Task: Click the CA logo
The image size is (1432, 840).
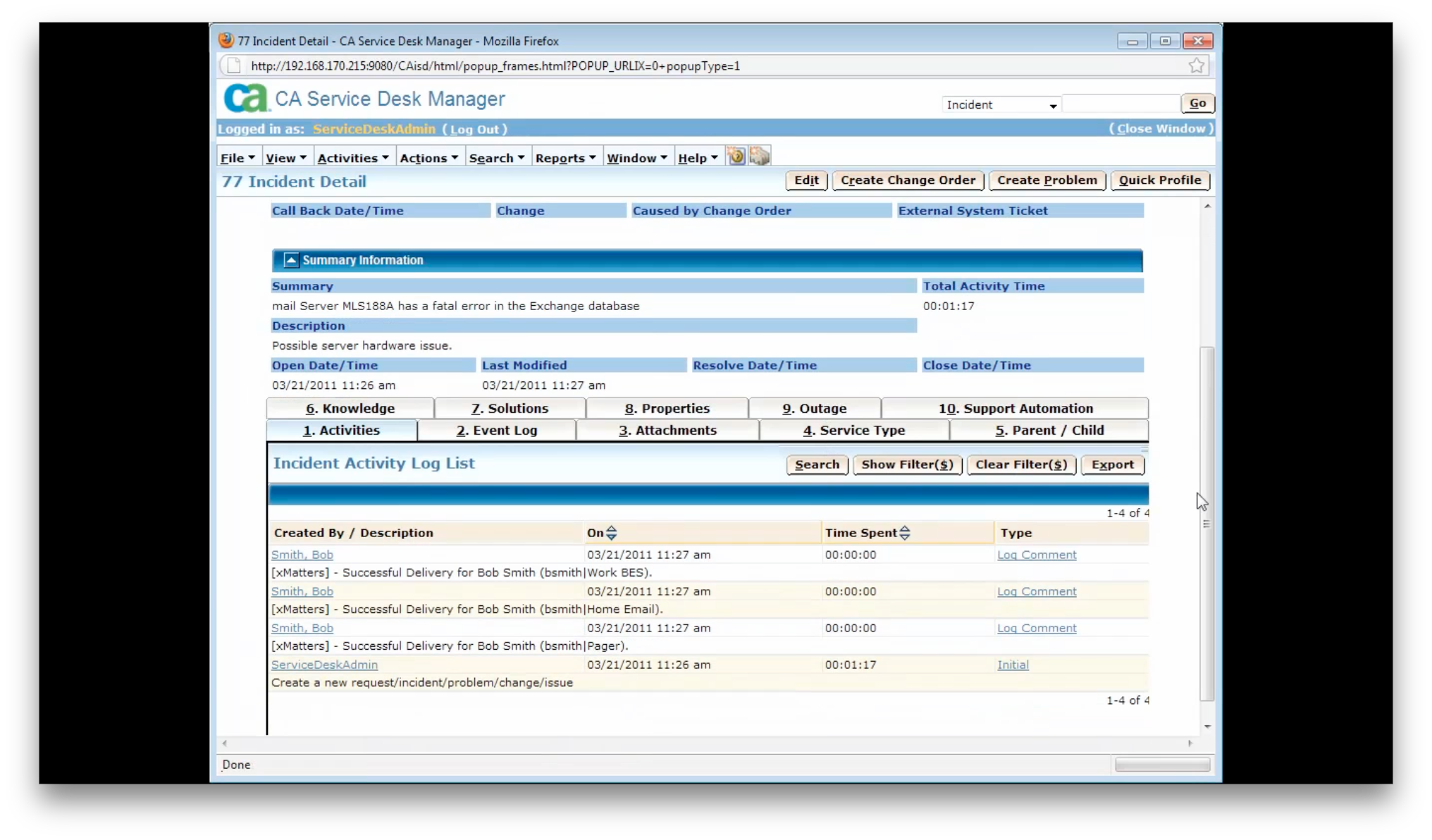Action: 245,98
